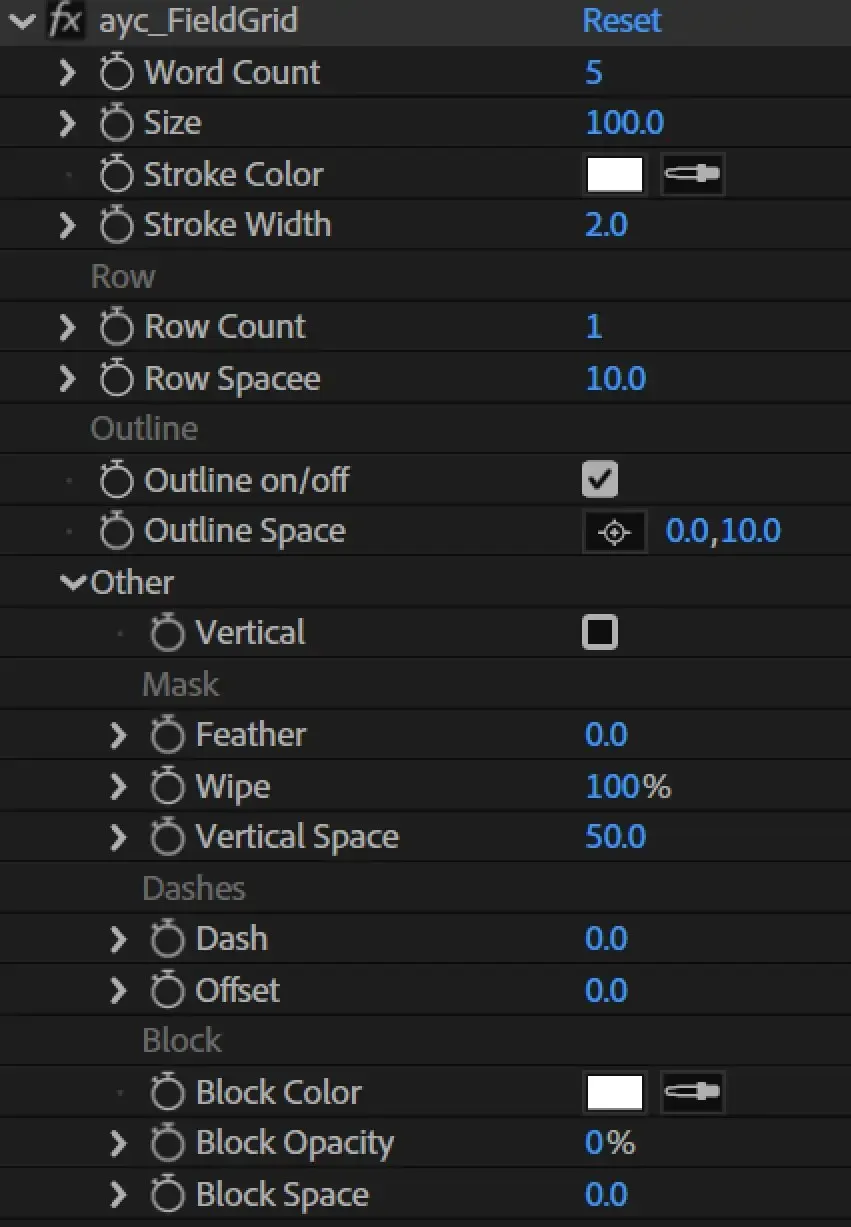
Task: Enable the Vertical checkbox
Action: click(x=600, y=632)
